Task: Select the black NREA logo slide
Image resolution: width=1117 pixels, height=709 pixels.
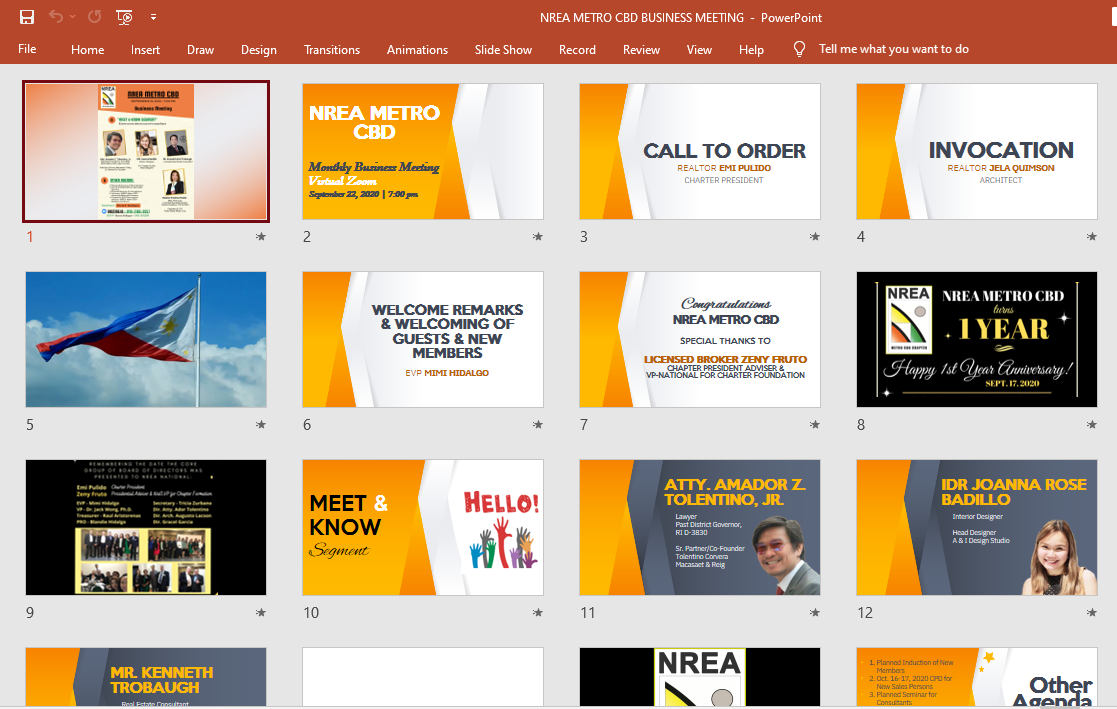Action: click(700, 677)
